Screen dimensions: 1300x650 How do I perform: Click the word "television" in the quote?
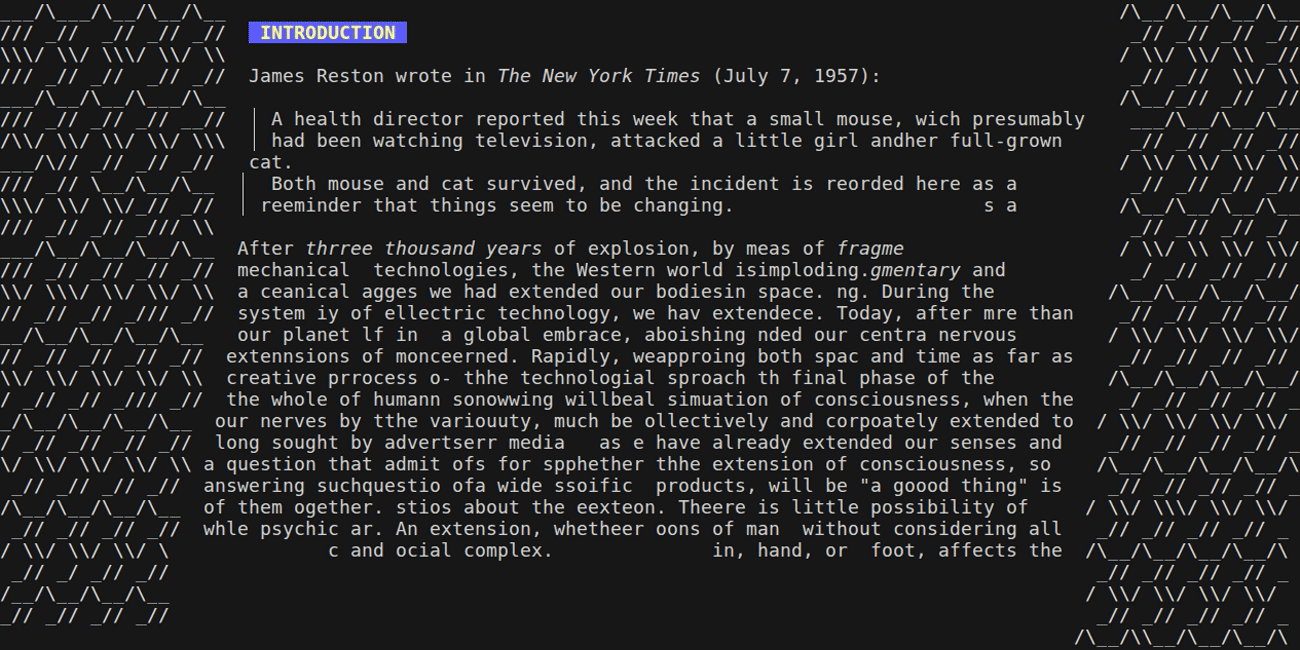coord(531,141)
